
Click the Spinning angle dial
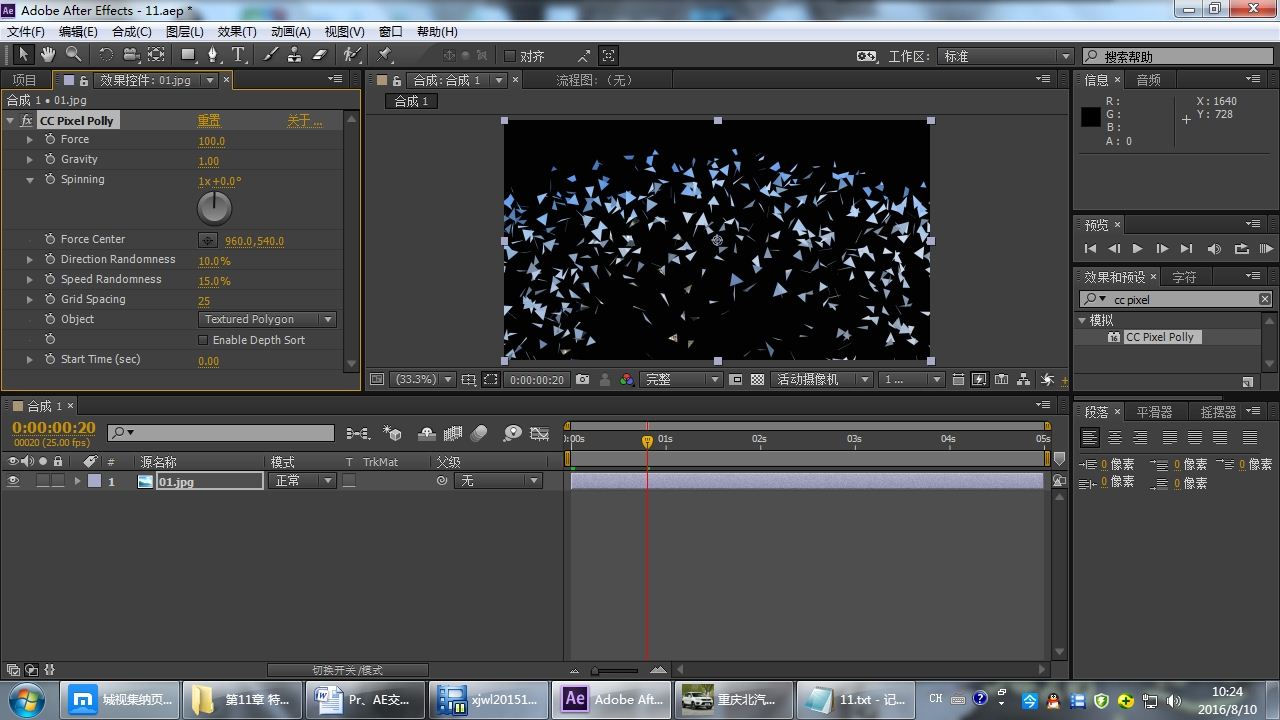(x=214, y=208)
